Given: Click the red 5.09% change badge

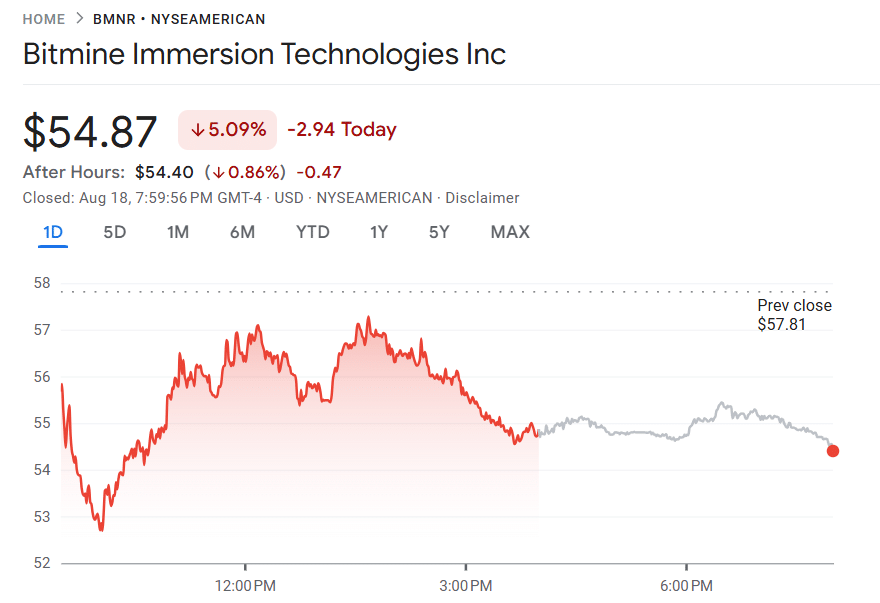Looking at the screenshot, I should pyautogui.click(x=227, y=130).
